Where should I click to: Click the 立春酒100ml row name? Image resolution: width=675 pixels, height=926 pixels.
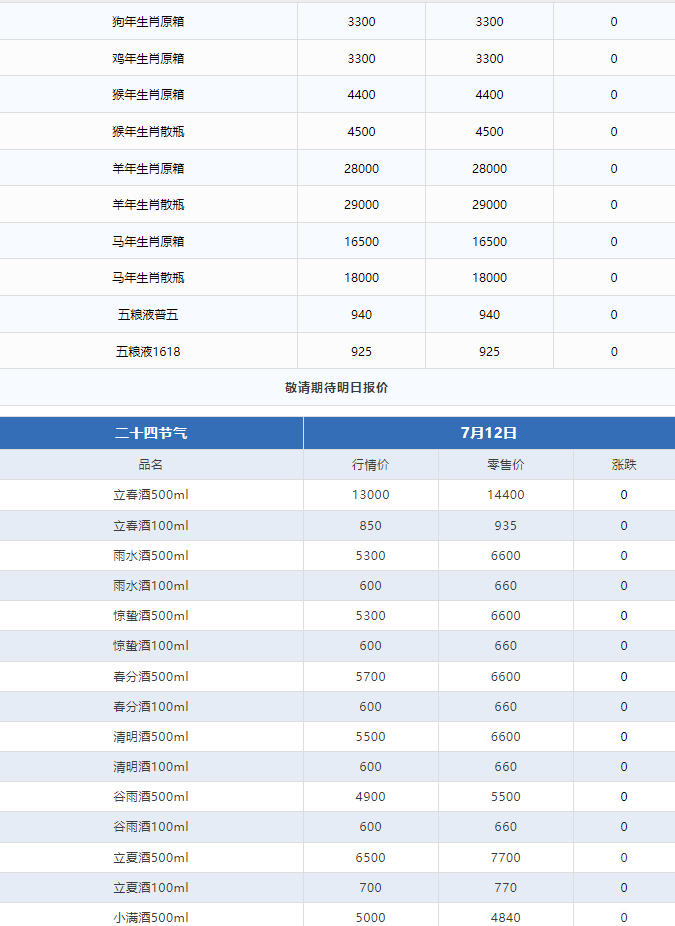point(151,526)
